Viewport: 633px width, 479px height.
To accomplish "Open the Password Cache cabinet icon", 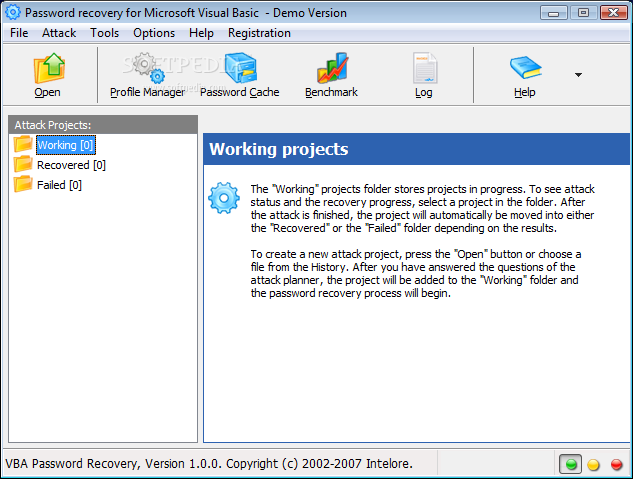I will tap(240, 68).
